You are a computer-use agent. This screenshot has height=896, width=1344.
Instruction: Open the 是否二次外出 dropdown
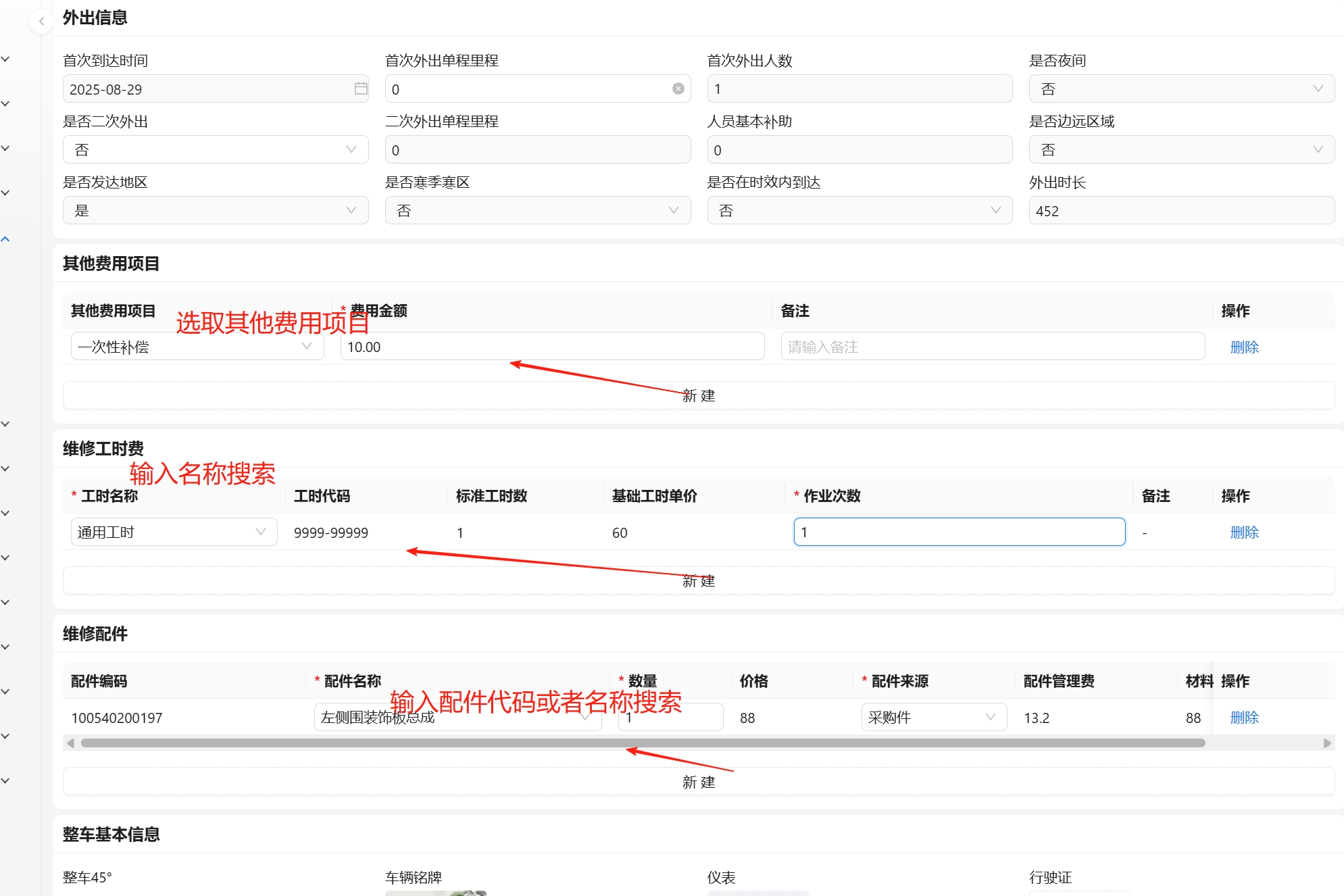[x=216, y=149]
